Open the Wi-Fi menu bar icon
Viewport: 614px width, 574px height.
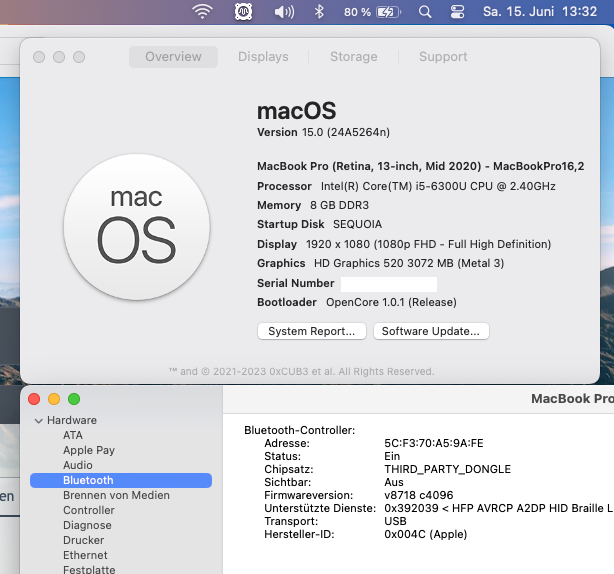[202, 12]
